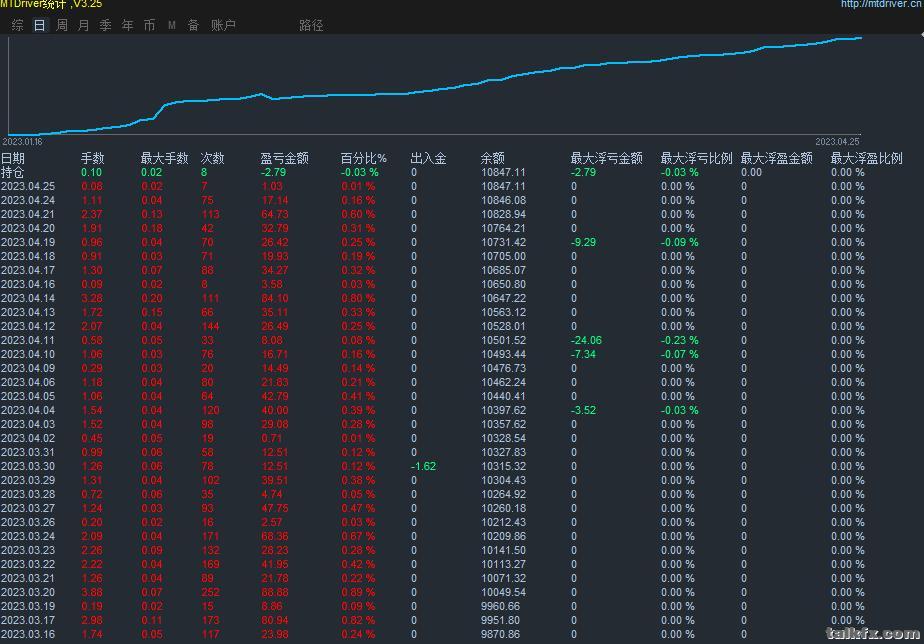
Task: Click the 10846.08 balance value
Action: (503, 200)
